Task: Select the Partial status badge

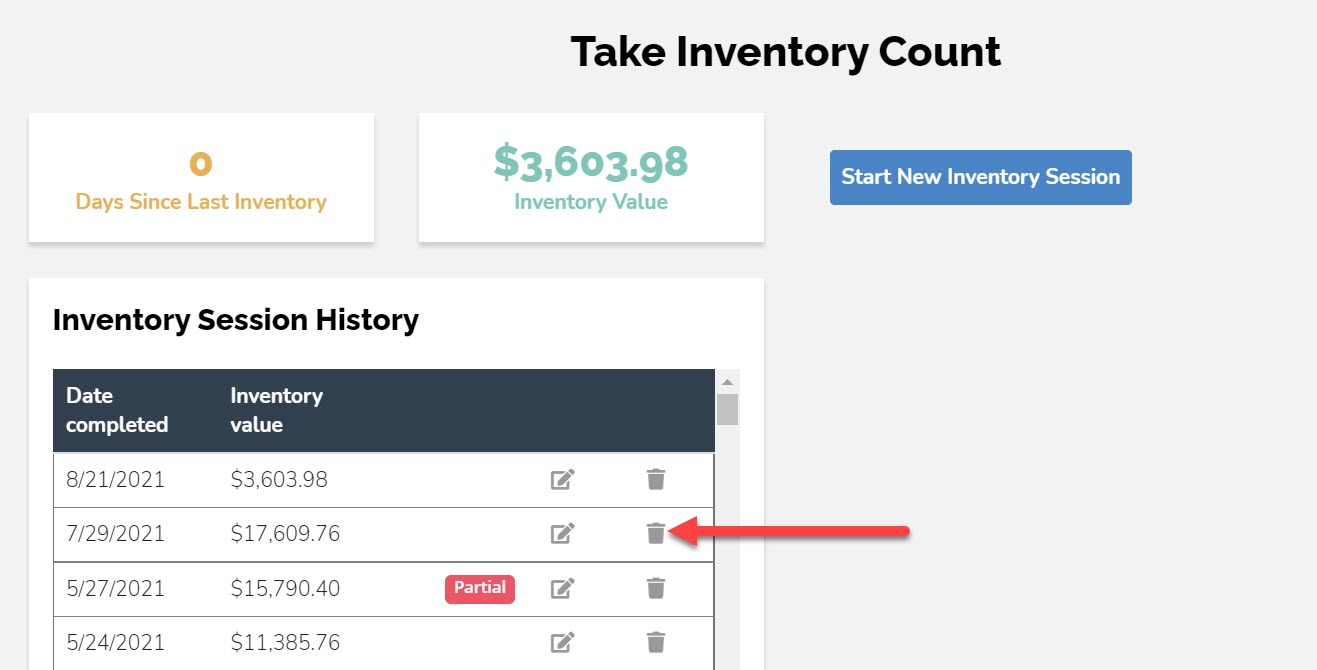Action: [x=480, y=588]
